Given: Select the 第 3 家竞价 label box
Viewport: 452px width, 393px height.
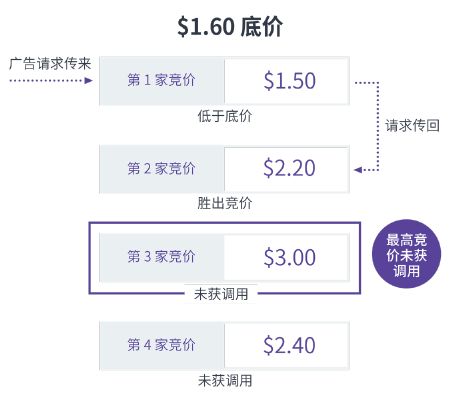Looking at the screenshot, I should tap(162, 257).
